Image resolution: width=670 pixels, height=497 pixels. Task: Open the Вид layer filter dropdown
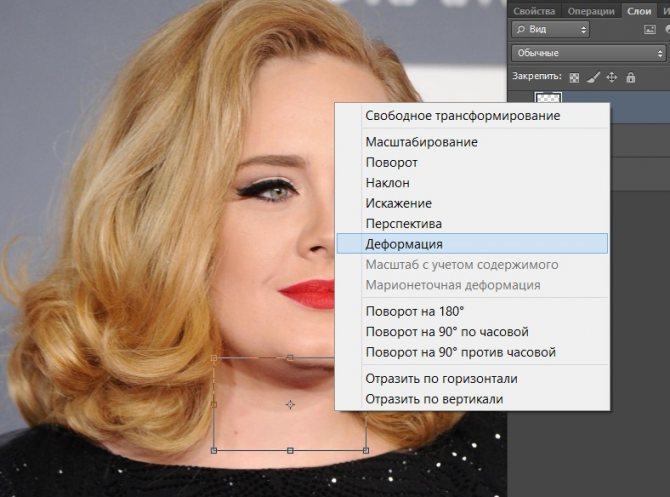[549, 30]
